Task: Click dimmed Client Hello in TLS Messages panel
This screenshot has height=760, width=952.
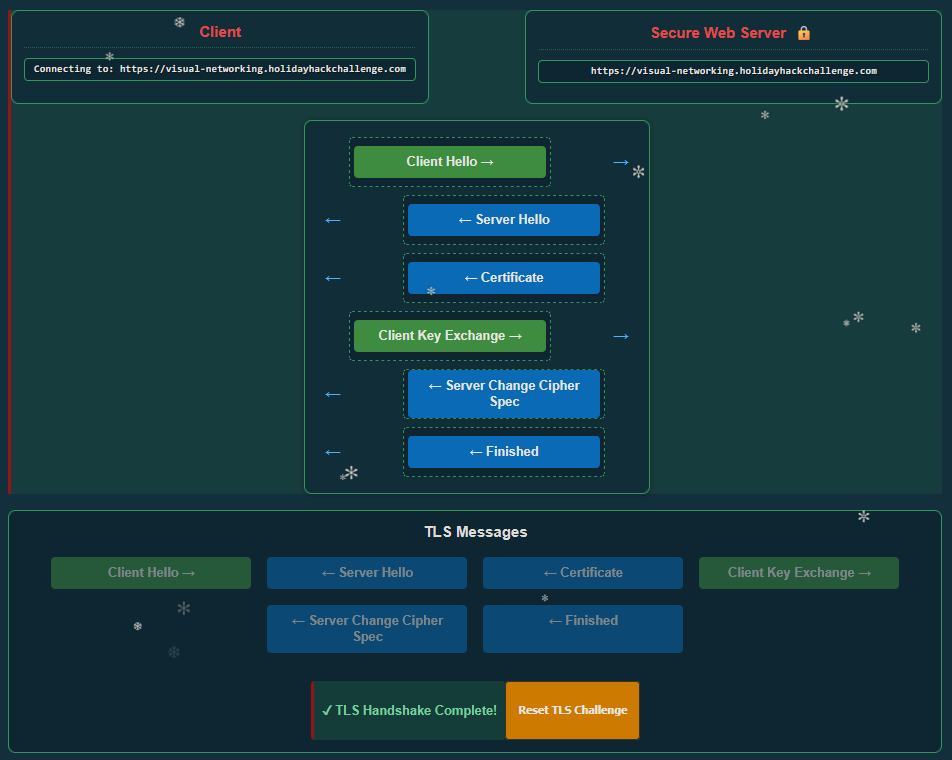Action: point(151,573)
